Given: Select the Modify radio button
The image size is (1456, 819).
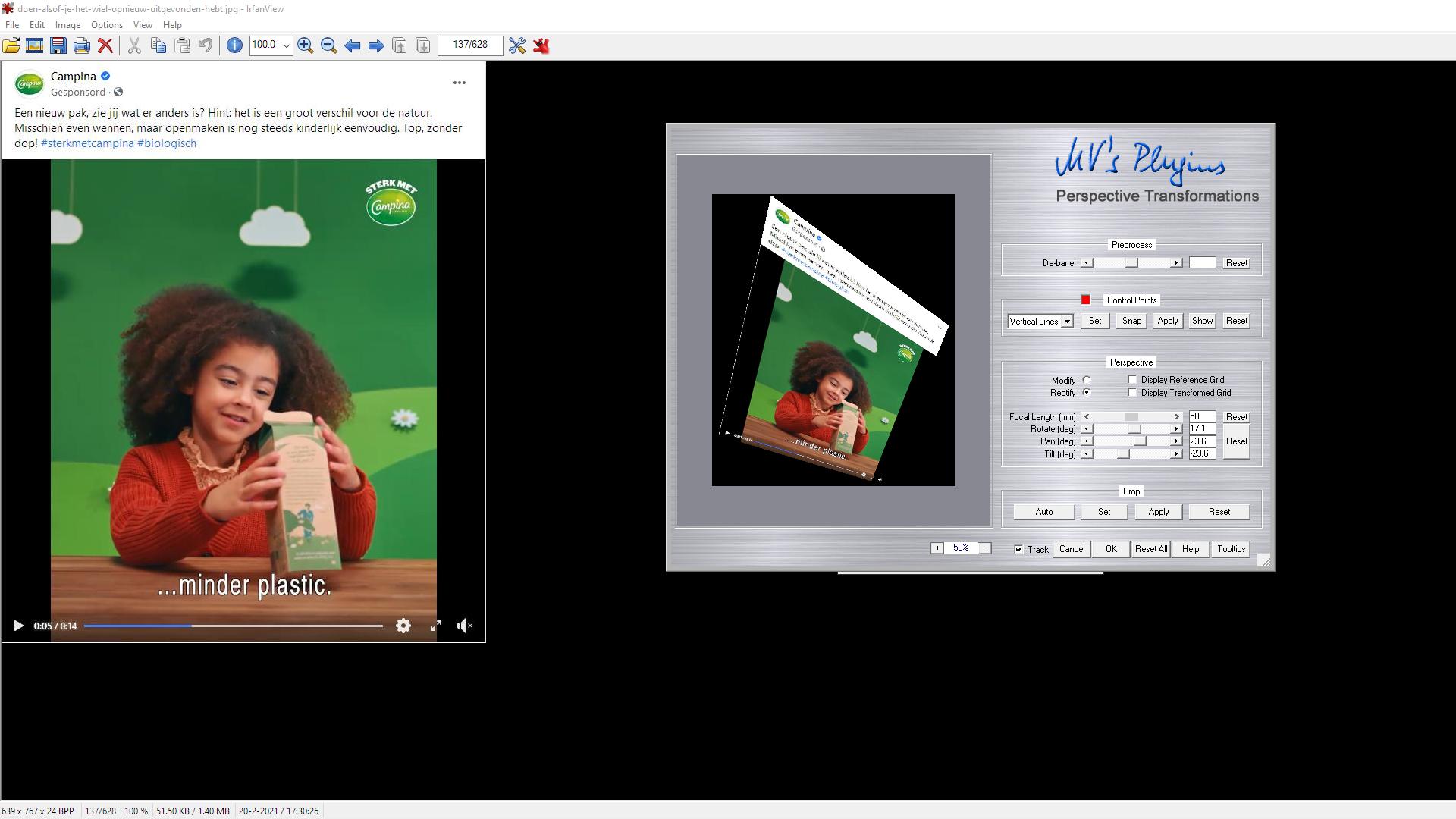Looking at the screenshot, I should tap(1087, 380).
